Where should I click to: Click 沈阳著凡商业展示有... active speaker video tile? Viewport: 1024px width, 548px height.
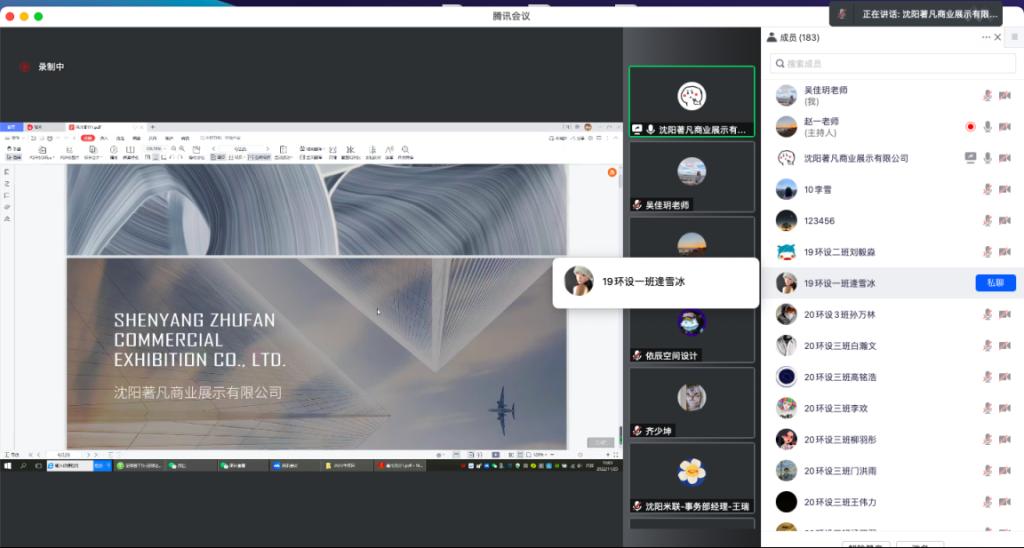pos(692,101)
